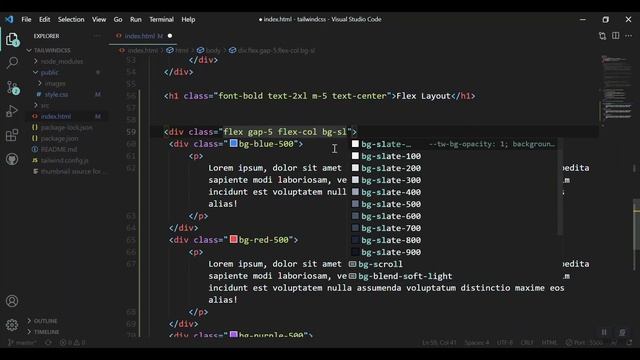Viewport: 640px width, 360px height.
Task: Open the Go menu
Action: click(118, 19)
